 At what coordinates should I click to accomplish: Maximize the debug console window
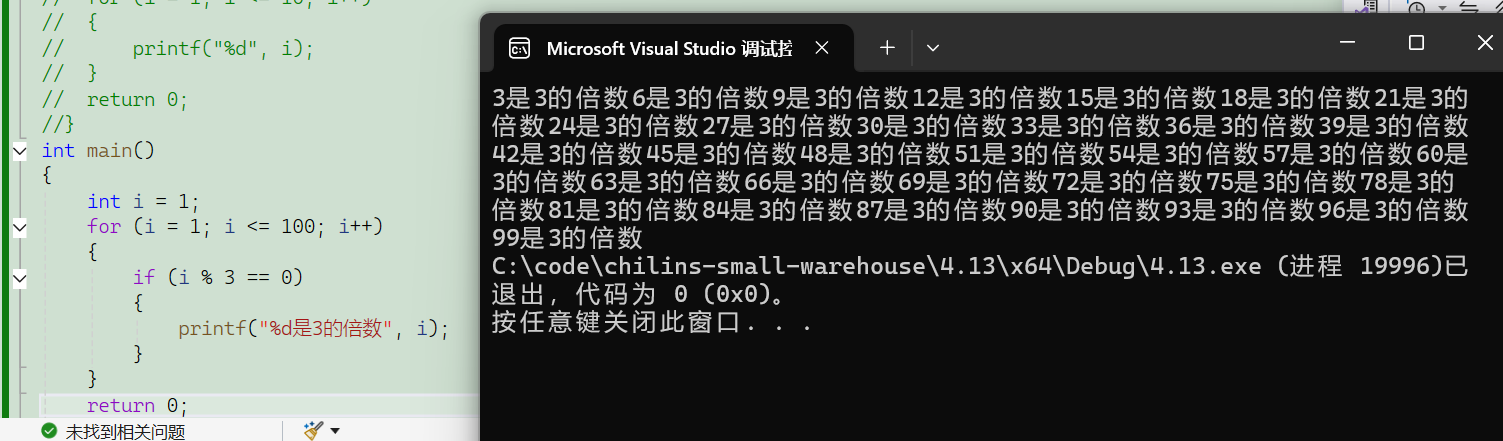[x=1416, y=43]
